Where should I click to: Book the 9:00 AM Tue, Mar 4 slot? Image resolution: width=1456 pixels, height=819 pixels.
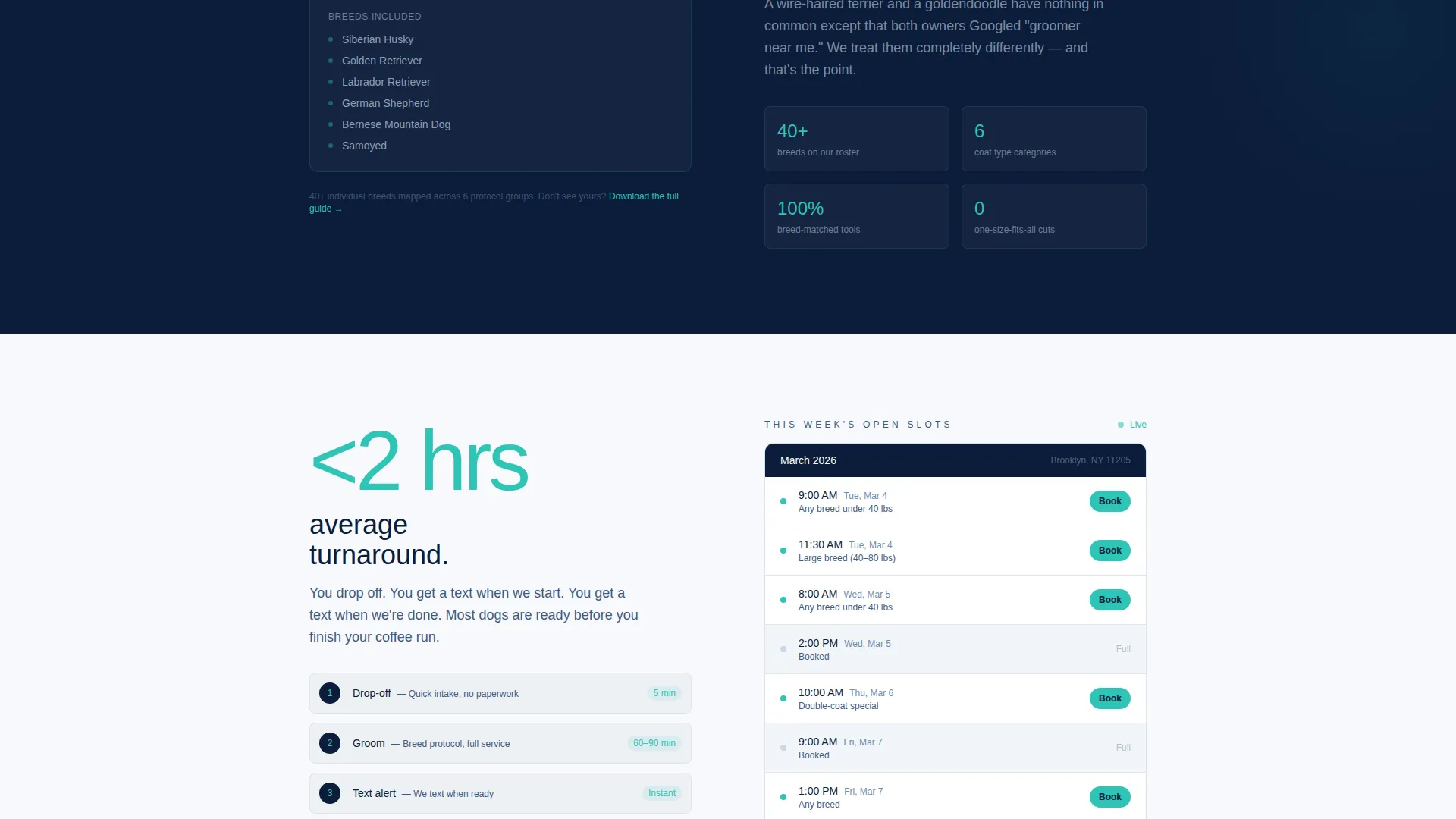click(x=1110, y=501)
